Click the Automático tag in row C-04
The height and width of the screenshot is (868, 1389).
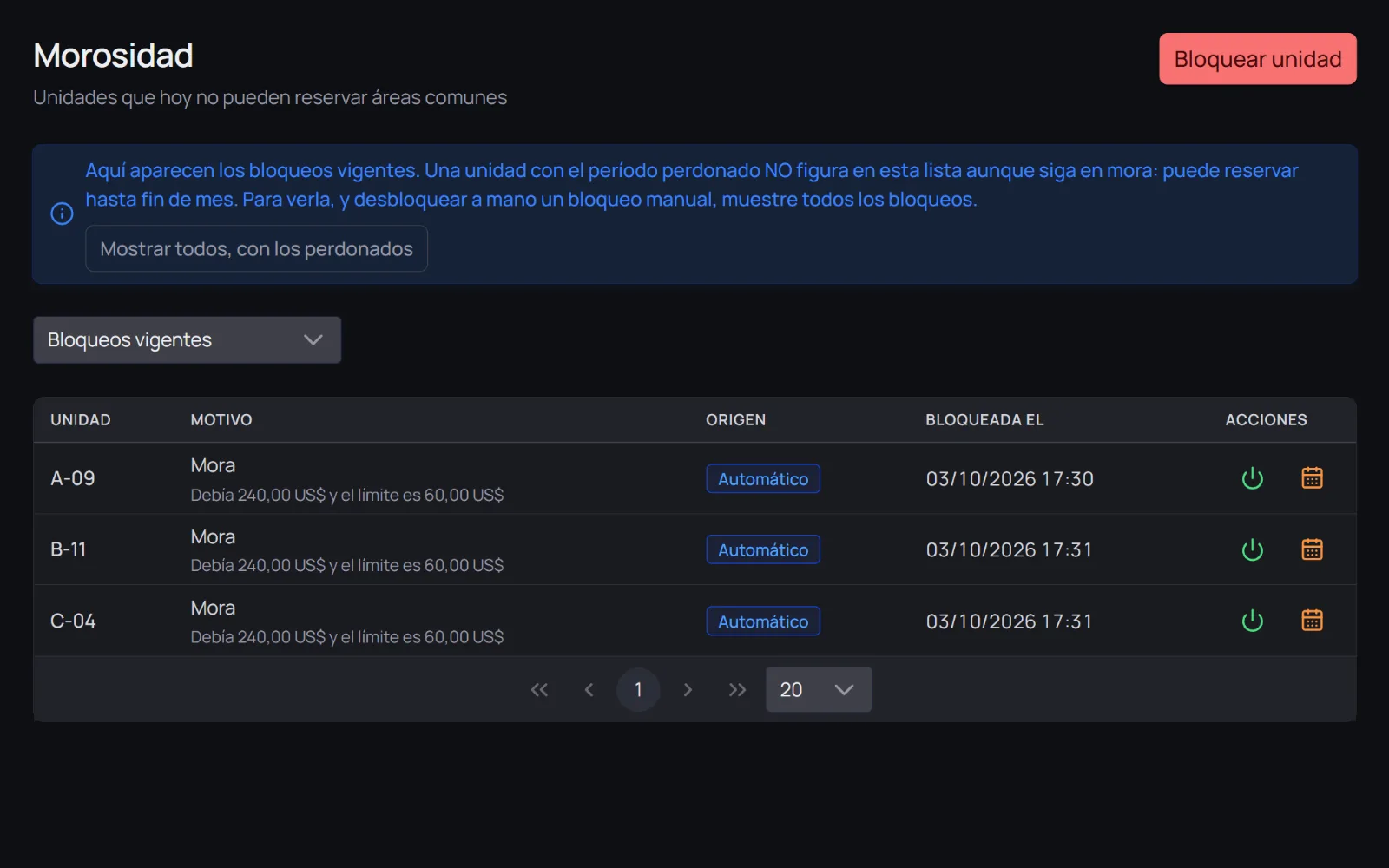point(763,621)
